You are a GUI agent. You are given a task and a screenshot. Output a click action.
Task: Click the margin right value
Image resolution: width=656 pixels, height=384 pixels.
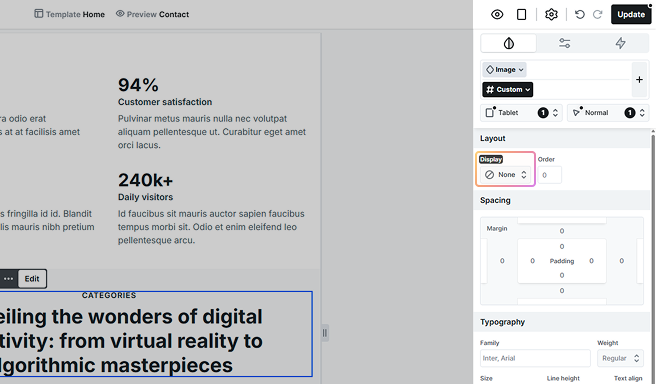622,261
